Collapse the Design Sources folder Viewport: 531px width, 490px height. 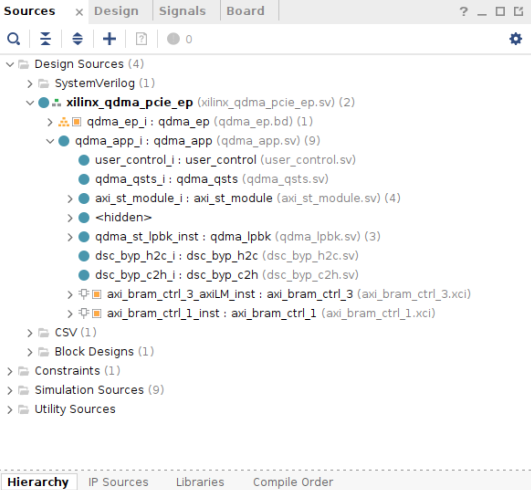[x=10, y=64]
